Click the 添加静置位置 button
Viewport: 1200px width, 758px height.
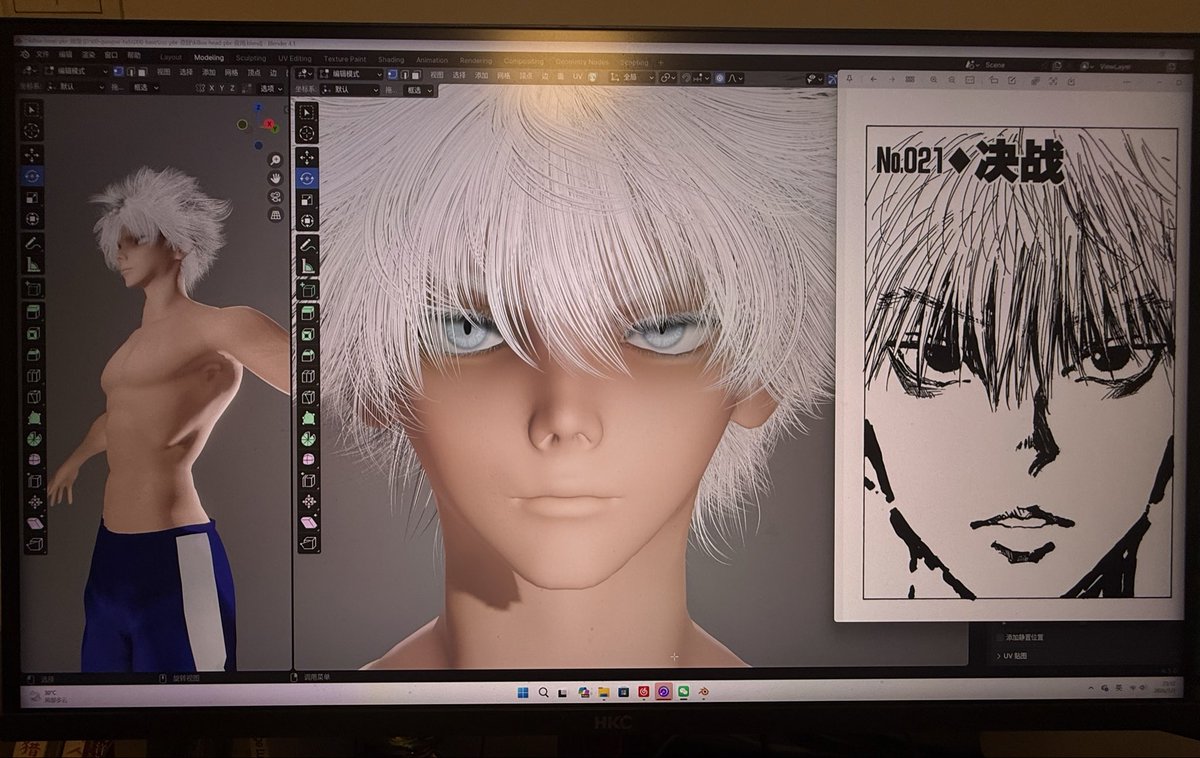pos(1025,637)
